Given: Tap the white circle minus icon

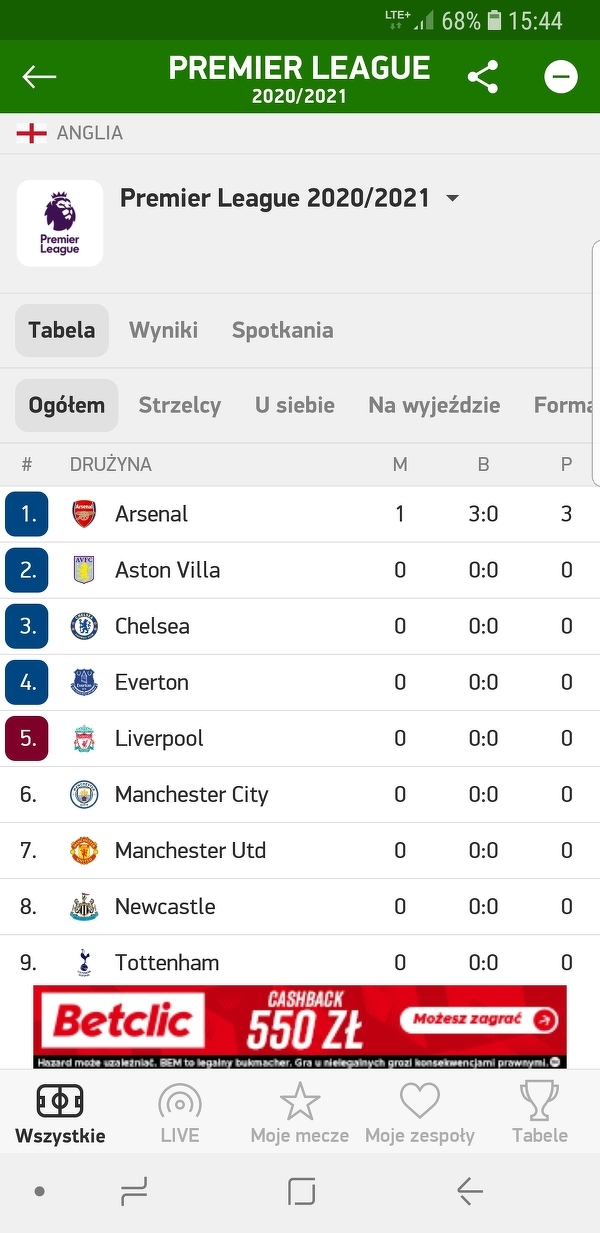Looking at the screenshot, I should point(561,77).
